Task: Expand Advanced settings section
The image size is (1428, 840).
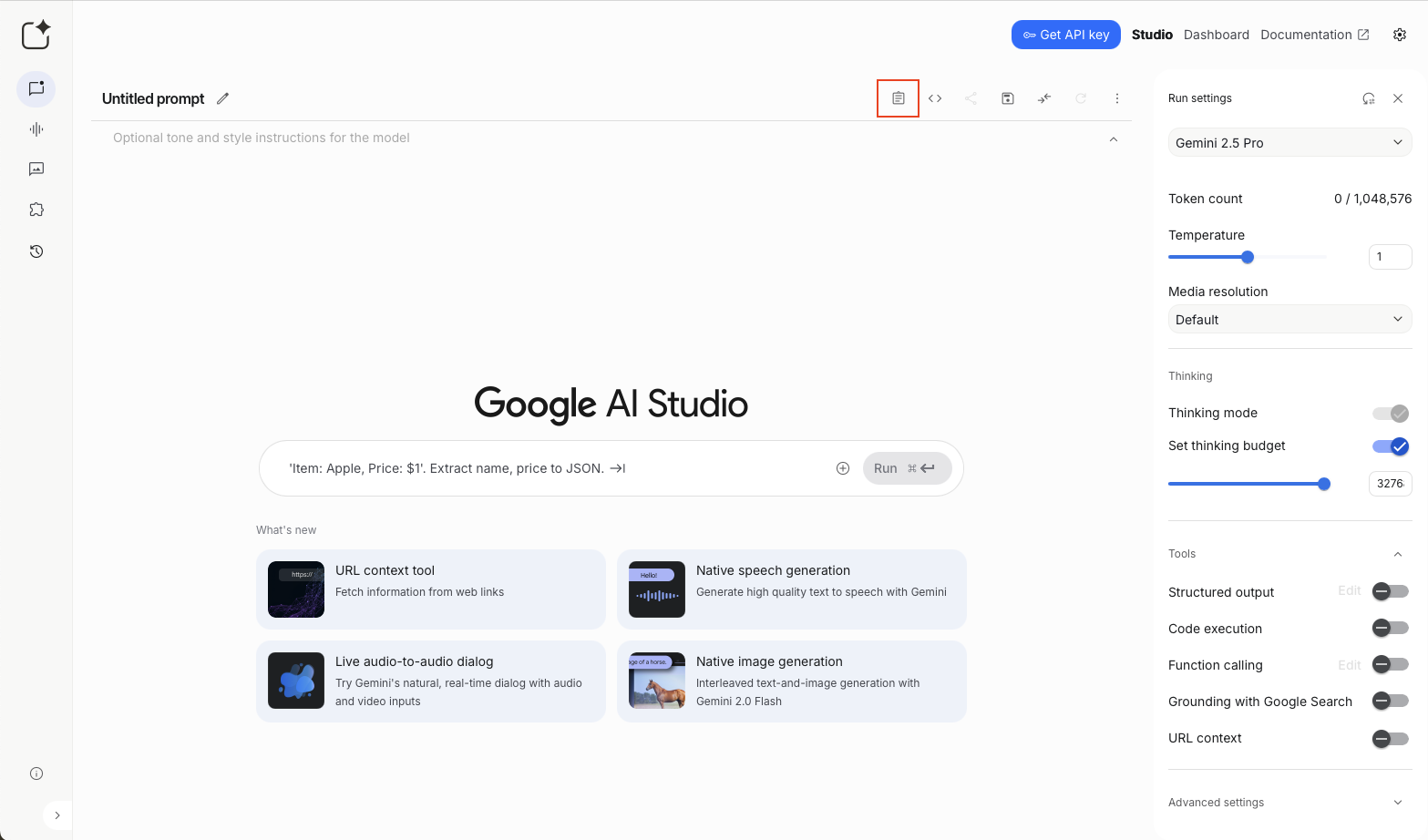Action: click(1289, 803)
